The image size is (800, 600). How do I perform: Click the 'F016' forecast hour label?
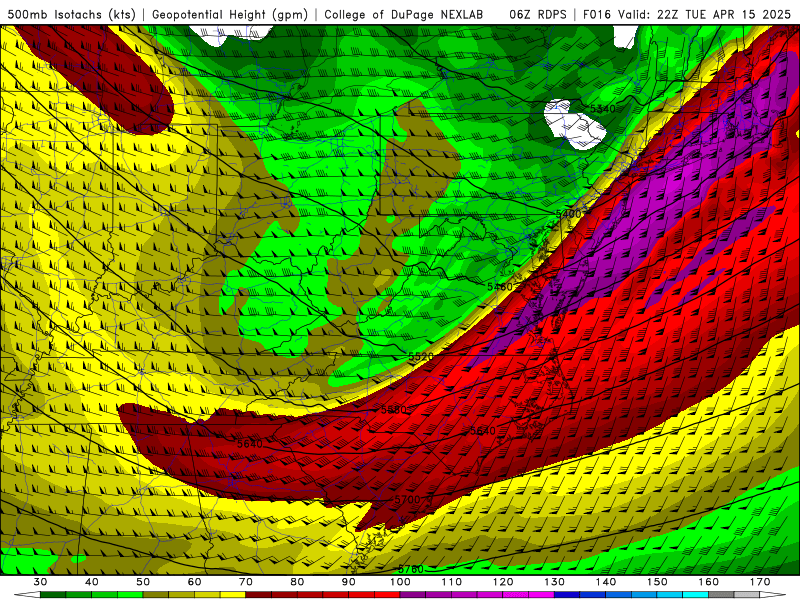[597, 14]
